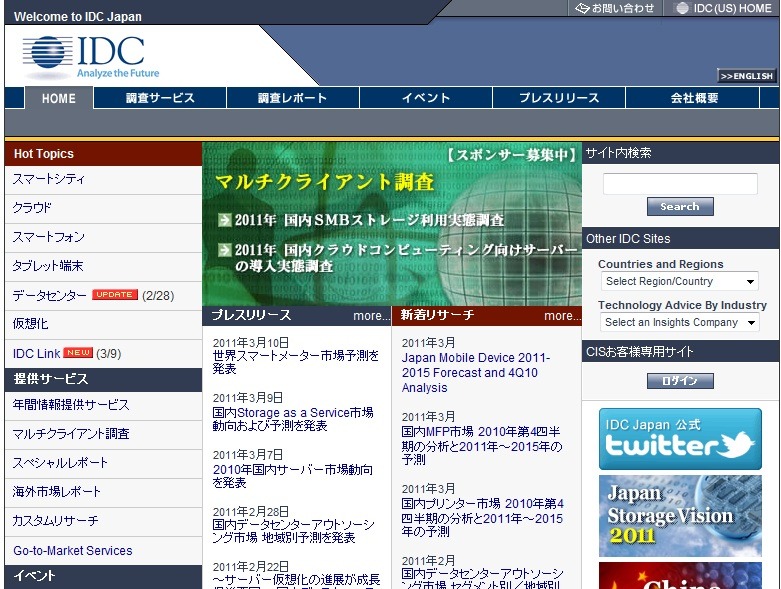The image size is (781, 589).
Task: Open 国内データセンターアウトソーシング市場 地域別予測 press release
Action: (x=293, y=531)
